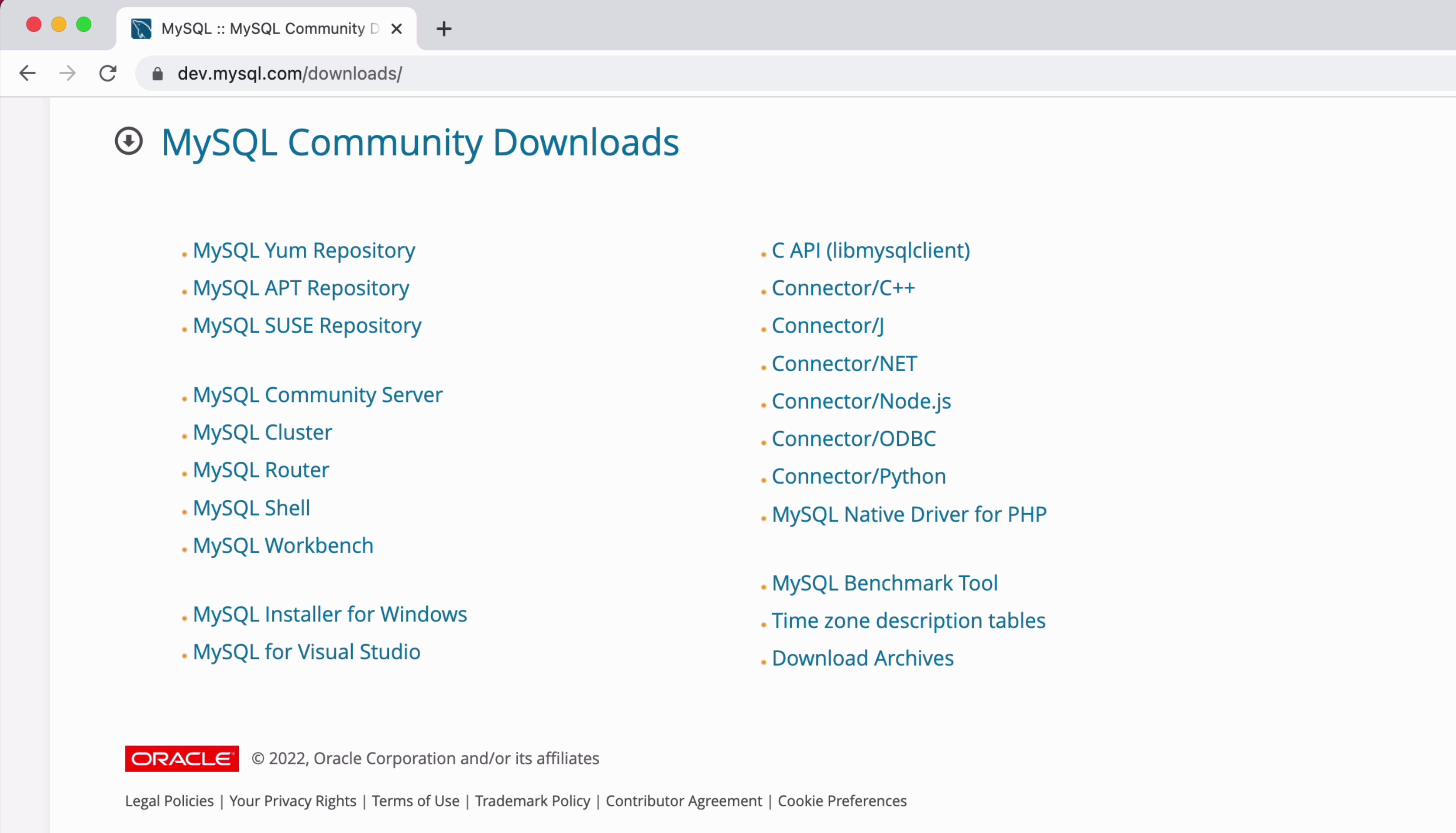Open the MySQL Shell link
The width and height of the screenshot is (1456, 833).
(251, 508)
